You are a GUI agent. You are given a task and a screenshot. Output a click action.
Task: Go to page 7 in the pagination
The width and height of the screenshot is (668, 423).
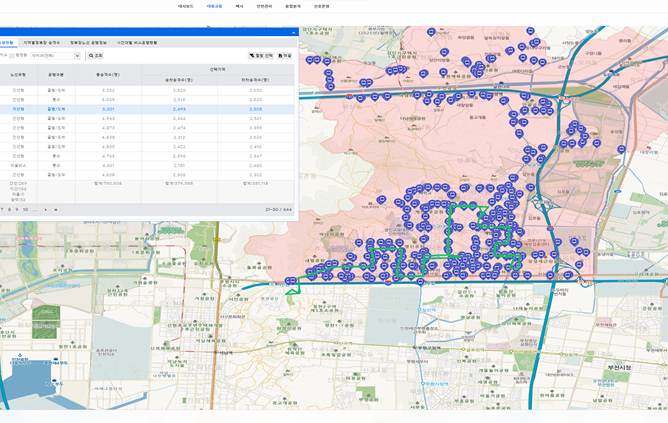[2, 210]
